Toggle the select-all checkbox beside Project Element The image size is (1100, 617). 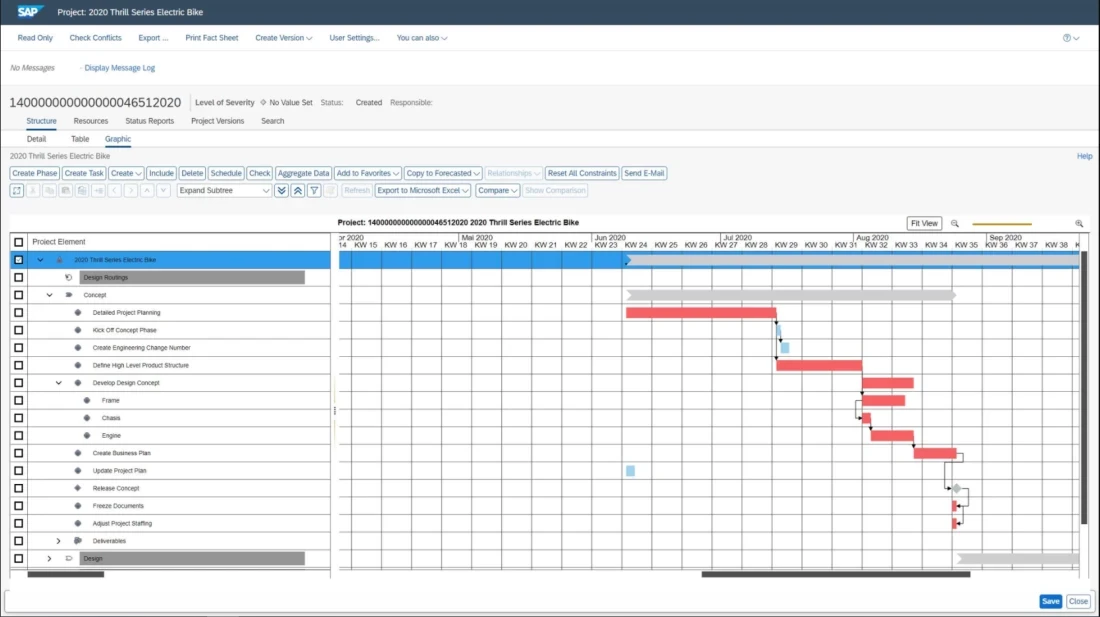pos(19,242)
